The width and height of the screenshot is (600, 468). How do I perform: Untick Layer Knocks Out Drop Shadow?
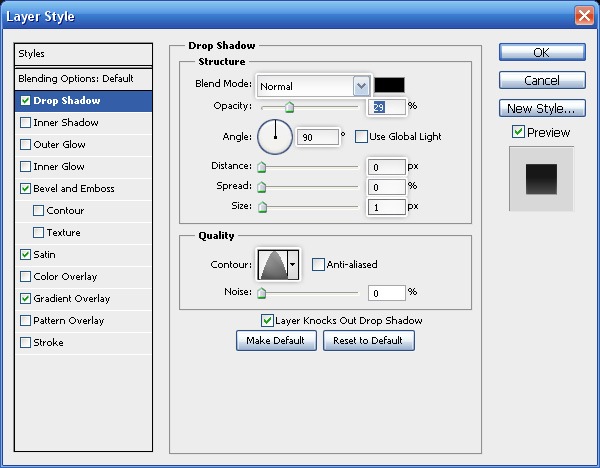(x=267, y=321)
